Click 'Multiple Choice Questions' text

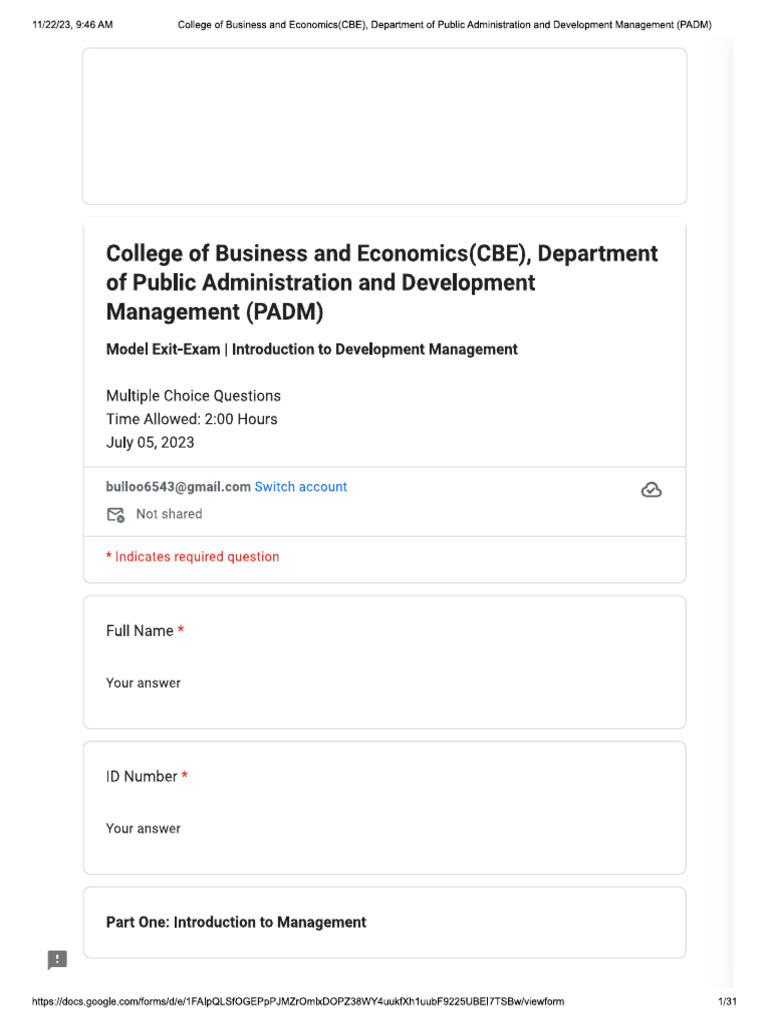pos(193,396)
